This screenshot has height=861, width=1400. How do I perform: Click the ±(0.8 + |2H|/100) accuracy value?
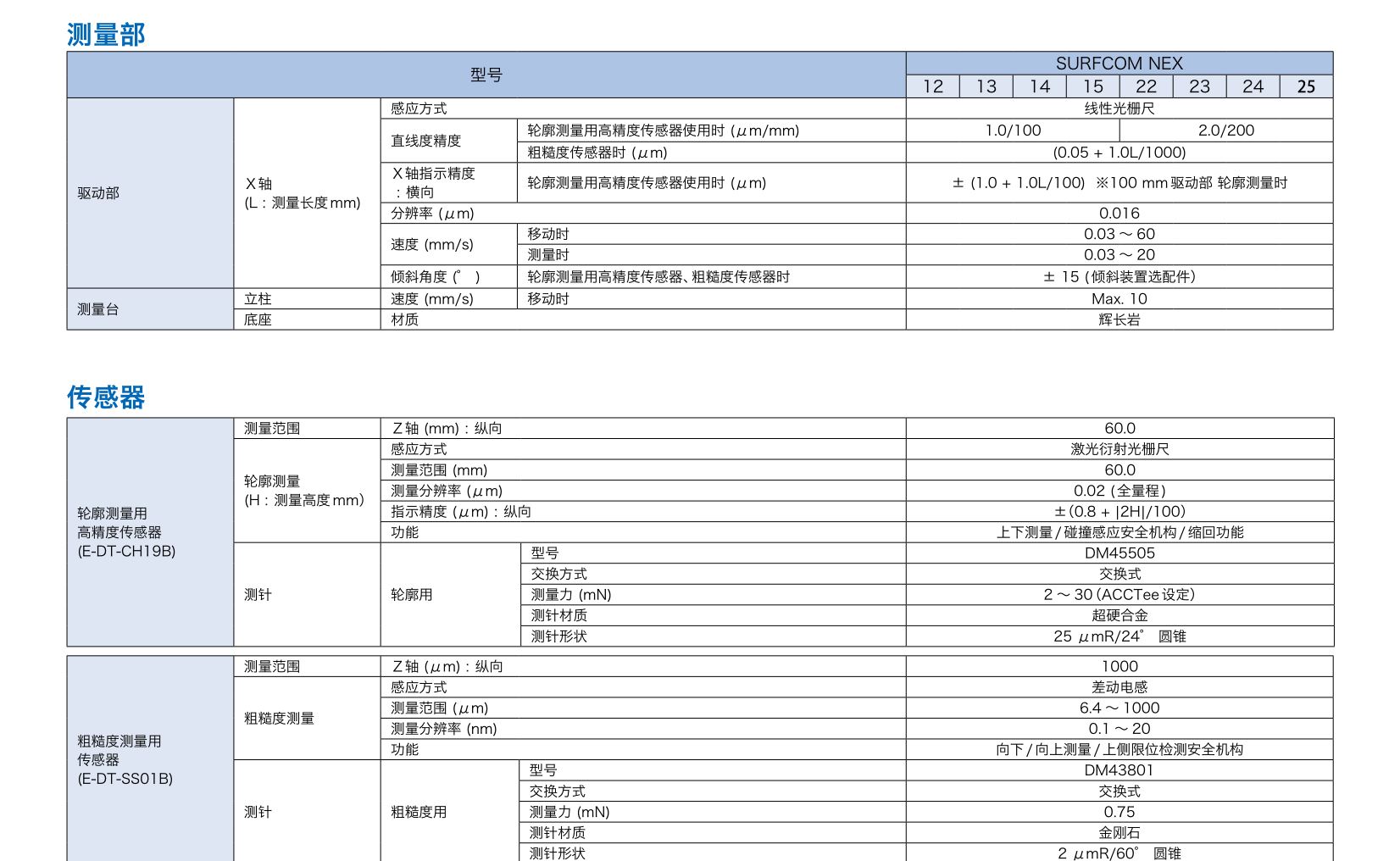(1119, 512)
